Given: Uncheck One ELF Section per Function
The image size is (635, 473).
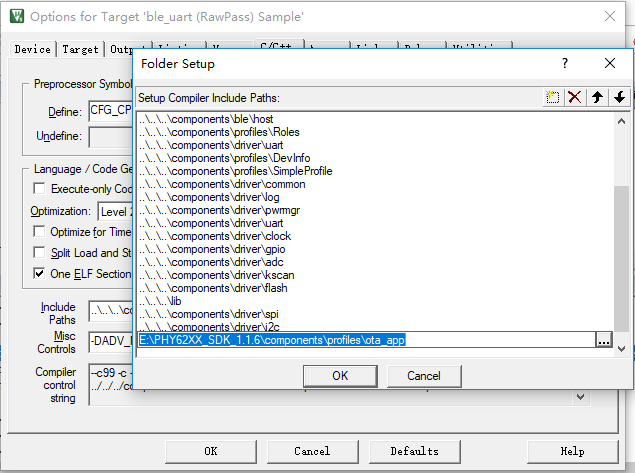Looking at the screenshot, I should coord(40,273).
